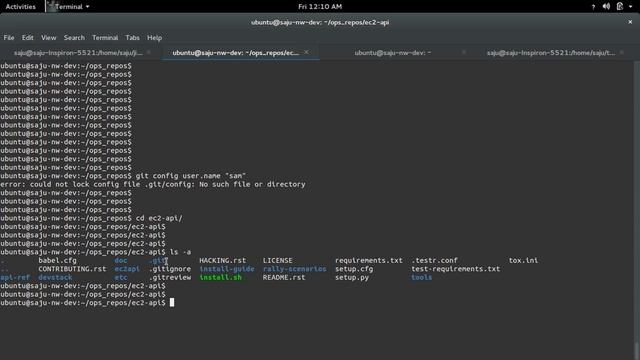Click .testr.conf in the listing
This screenshot has width=640, height=360.
point(434,260)
